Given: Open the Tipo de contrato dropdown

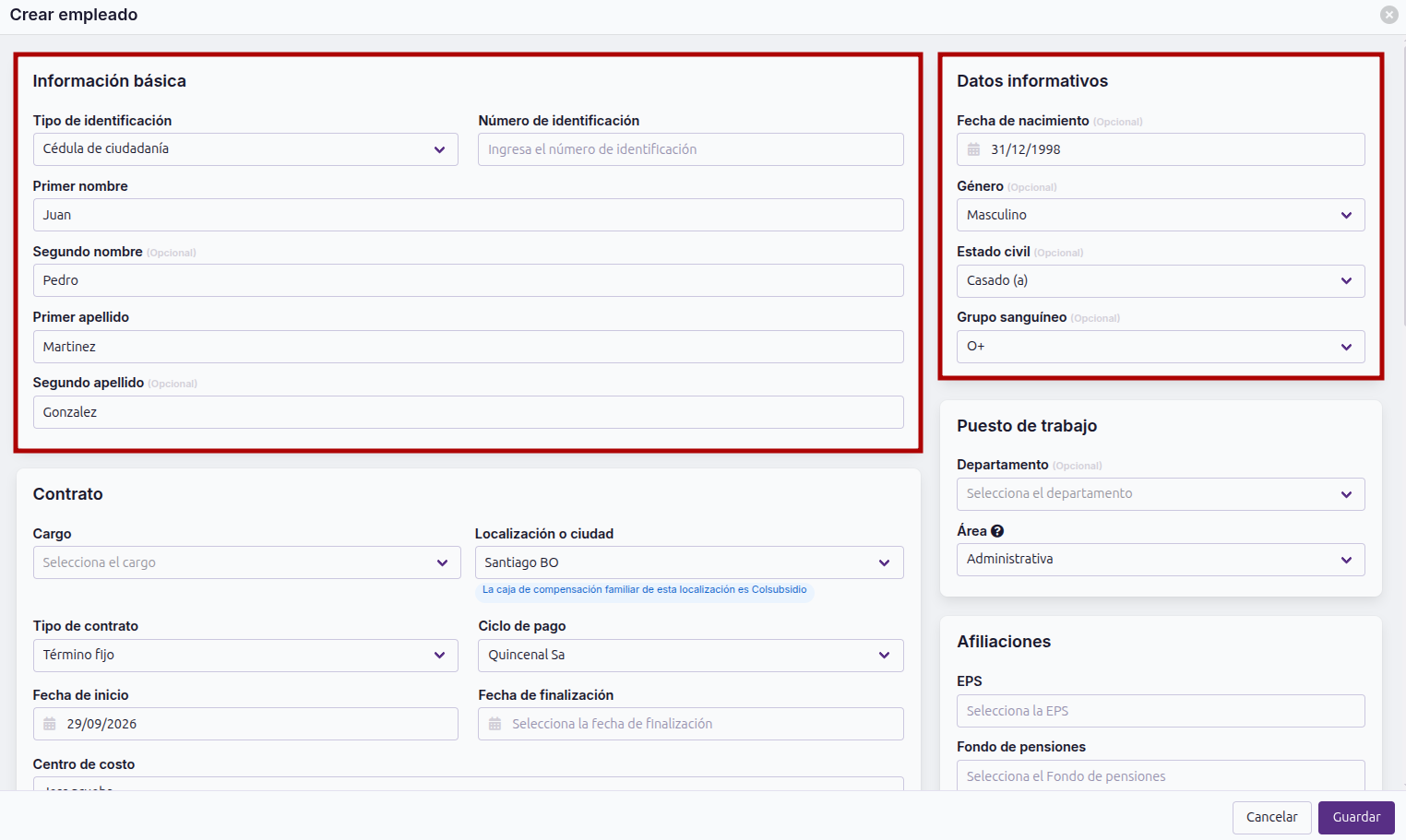Looking at the screenshot, I should (245, 656).
